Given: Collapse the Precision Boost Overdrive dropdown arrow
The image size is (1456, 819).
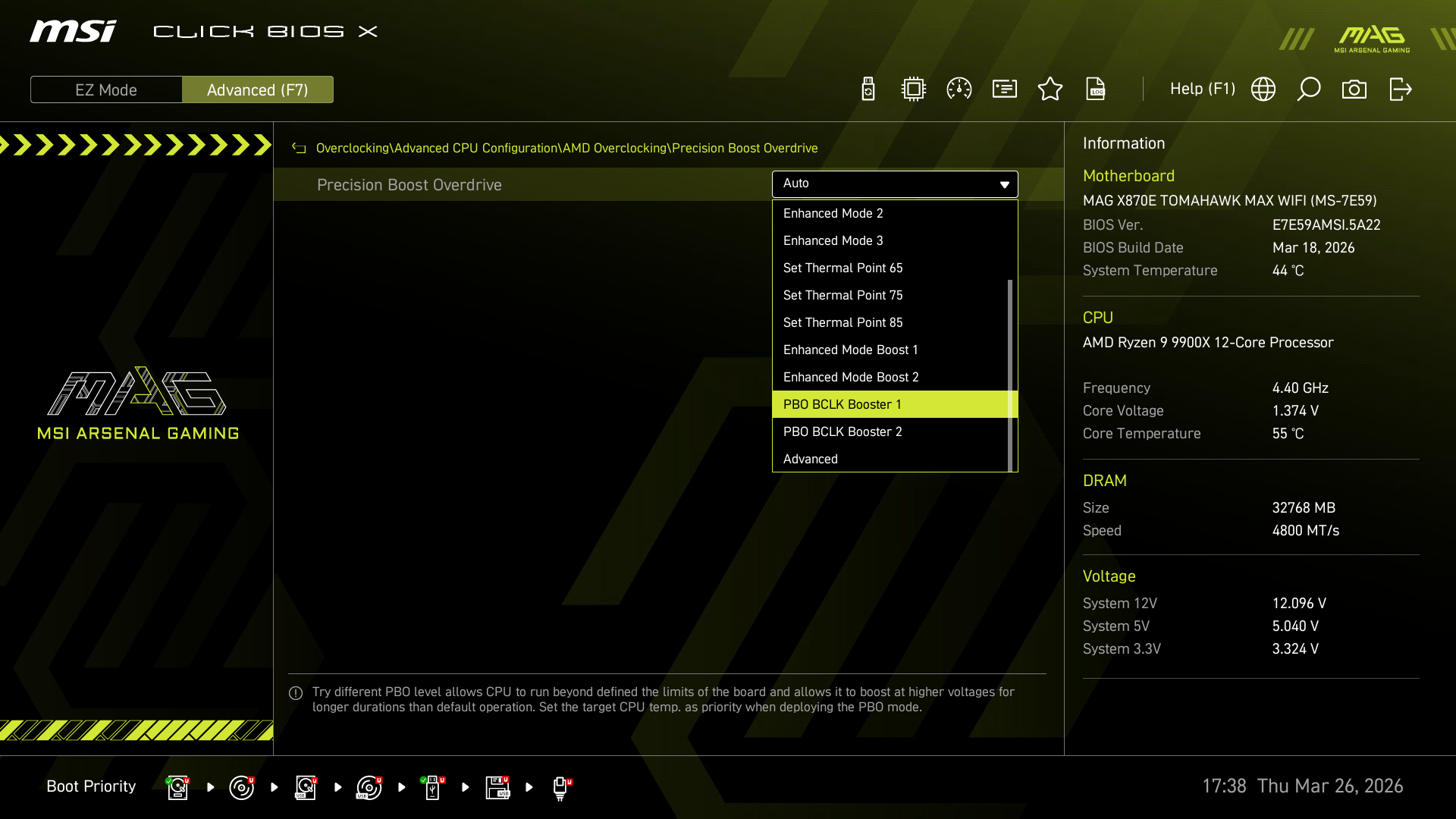Looking at the screenshot, I should (1003, 184).
